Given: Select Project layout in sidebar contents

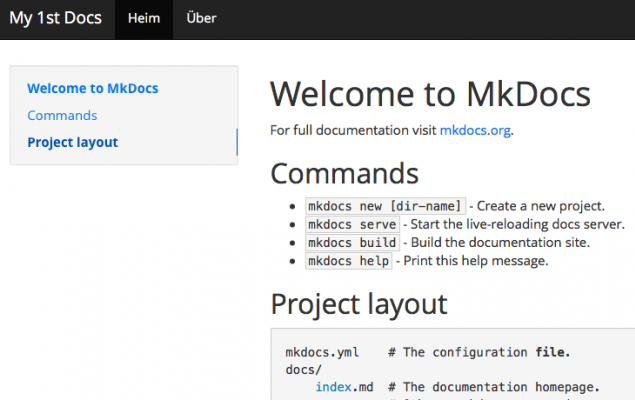Looking at the screenshot, I should click(72, 143).
